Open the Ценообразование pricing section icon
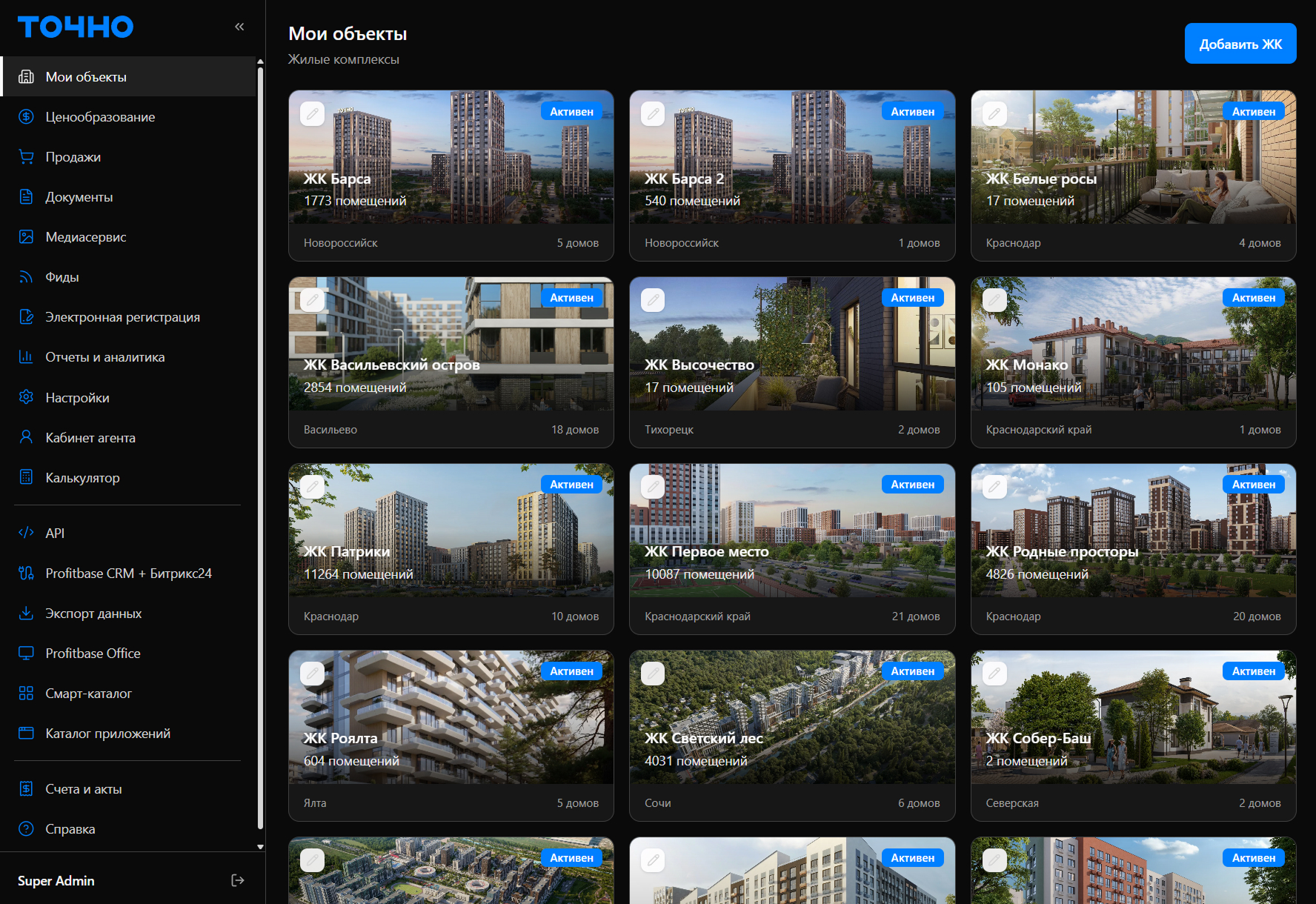This screenshot has width=1316, height=904. (x=26, y=116)
